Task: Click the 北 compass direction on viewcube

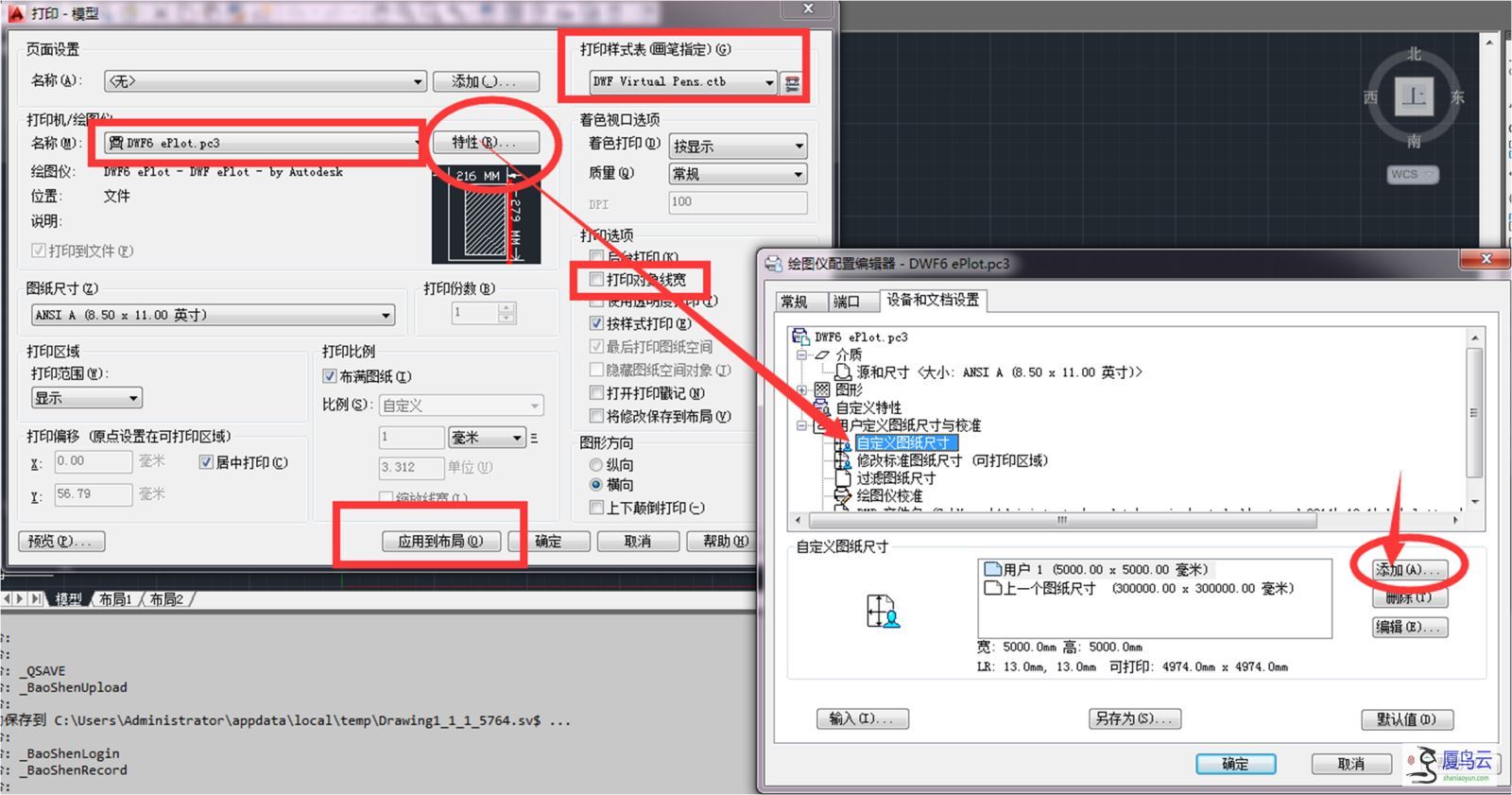Action: click(1414, 54)
